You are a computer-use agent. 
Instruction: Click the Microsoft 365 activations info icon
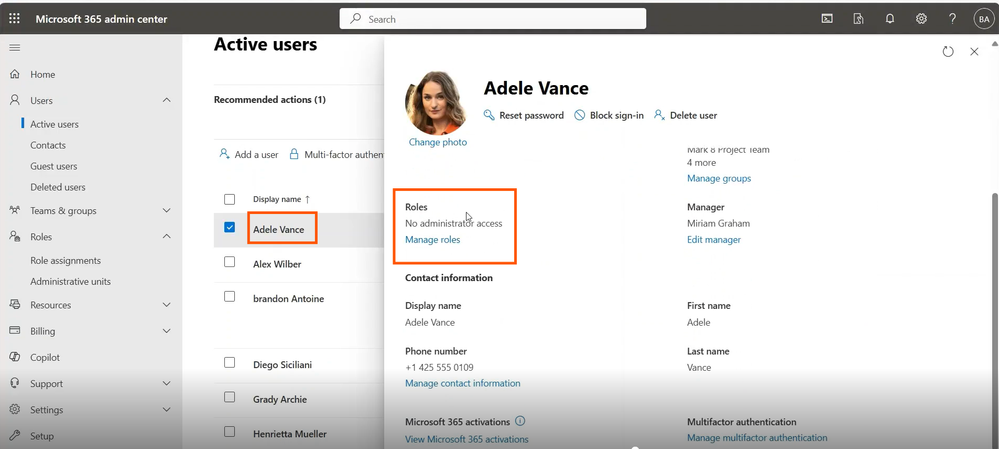click(520, 421)
